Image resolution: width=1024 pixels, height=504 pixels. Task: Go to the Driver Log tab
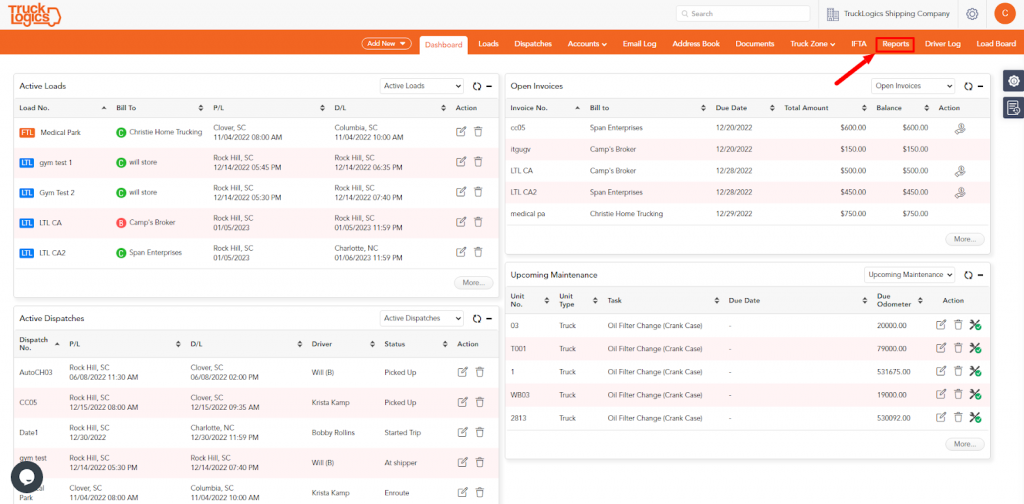pyautogui.click(x=943, y=44)
